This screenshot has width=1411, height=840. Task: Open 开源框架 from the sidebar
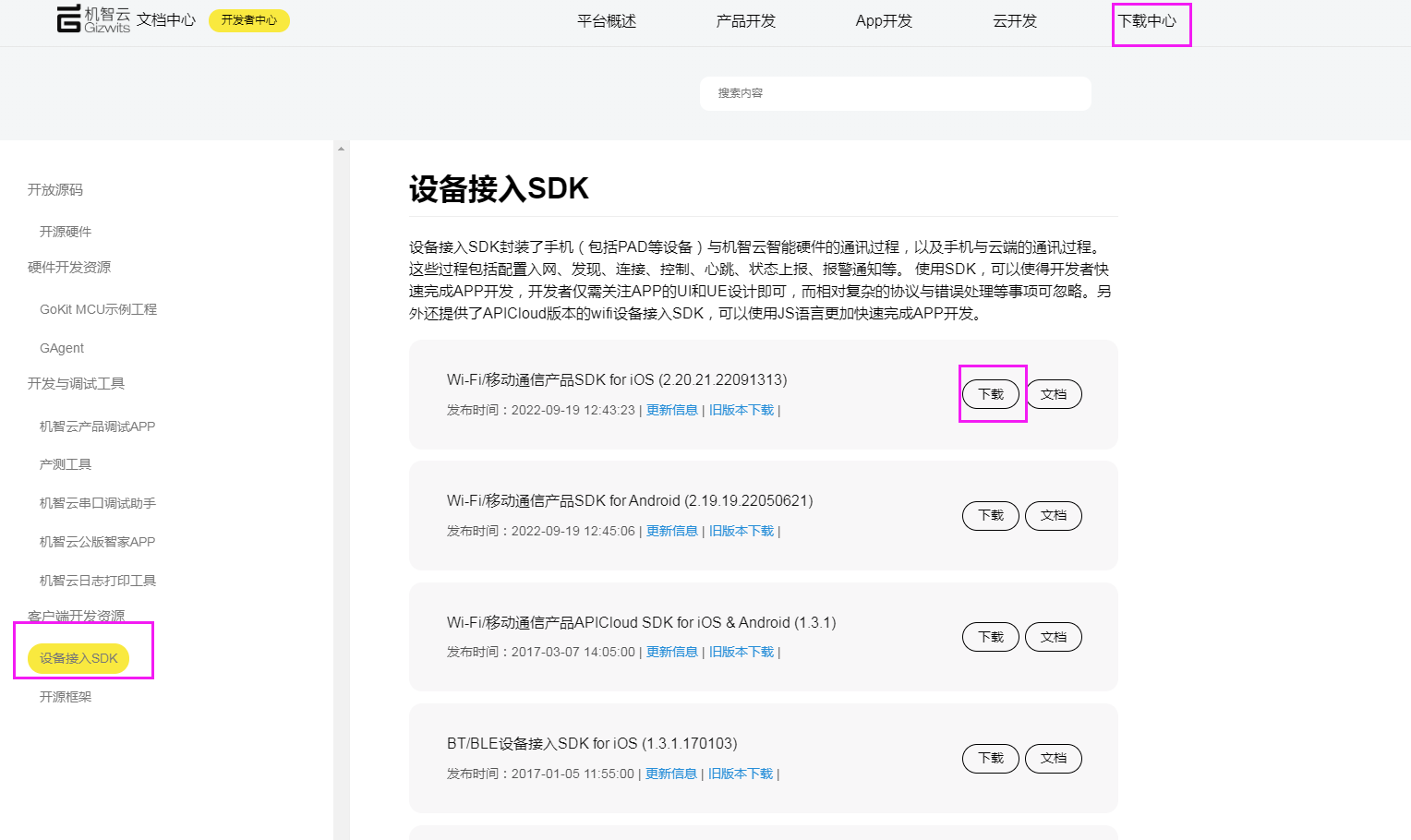tap(64, 697)
